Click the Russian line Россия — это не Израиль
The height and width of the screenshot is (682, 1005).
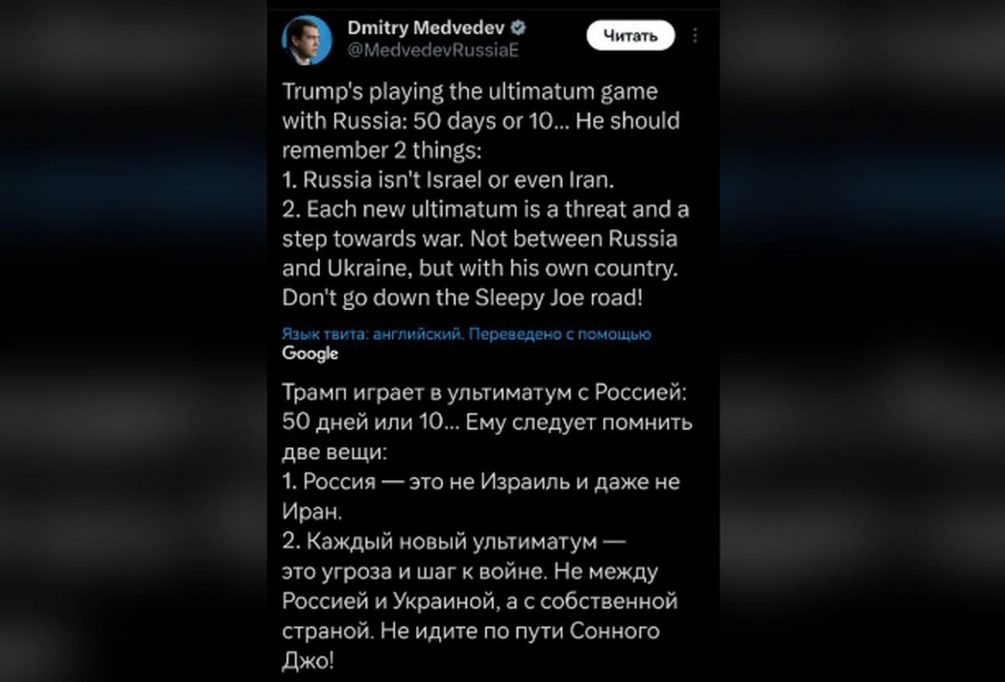(x=481, y=481)
